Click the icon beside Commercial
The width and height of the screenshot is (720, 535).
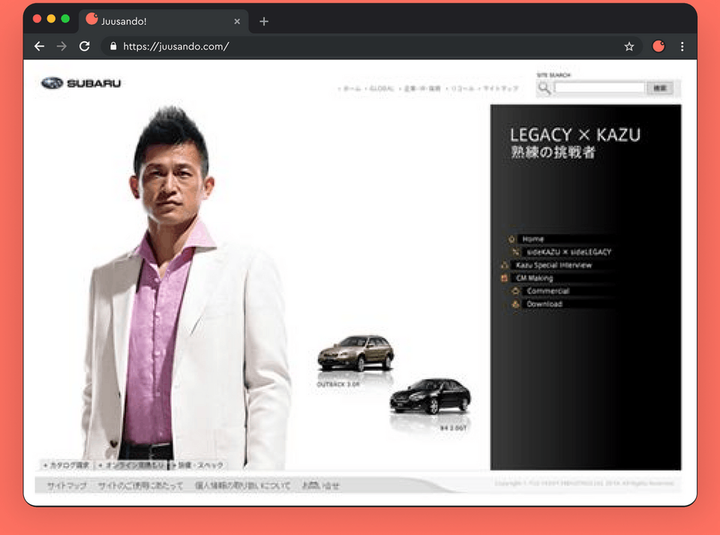(x=516, y=291)
